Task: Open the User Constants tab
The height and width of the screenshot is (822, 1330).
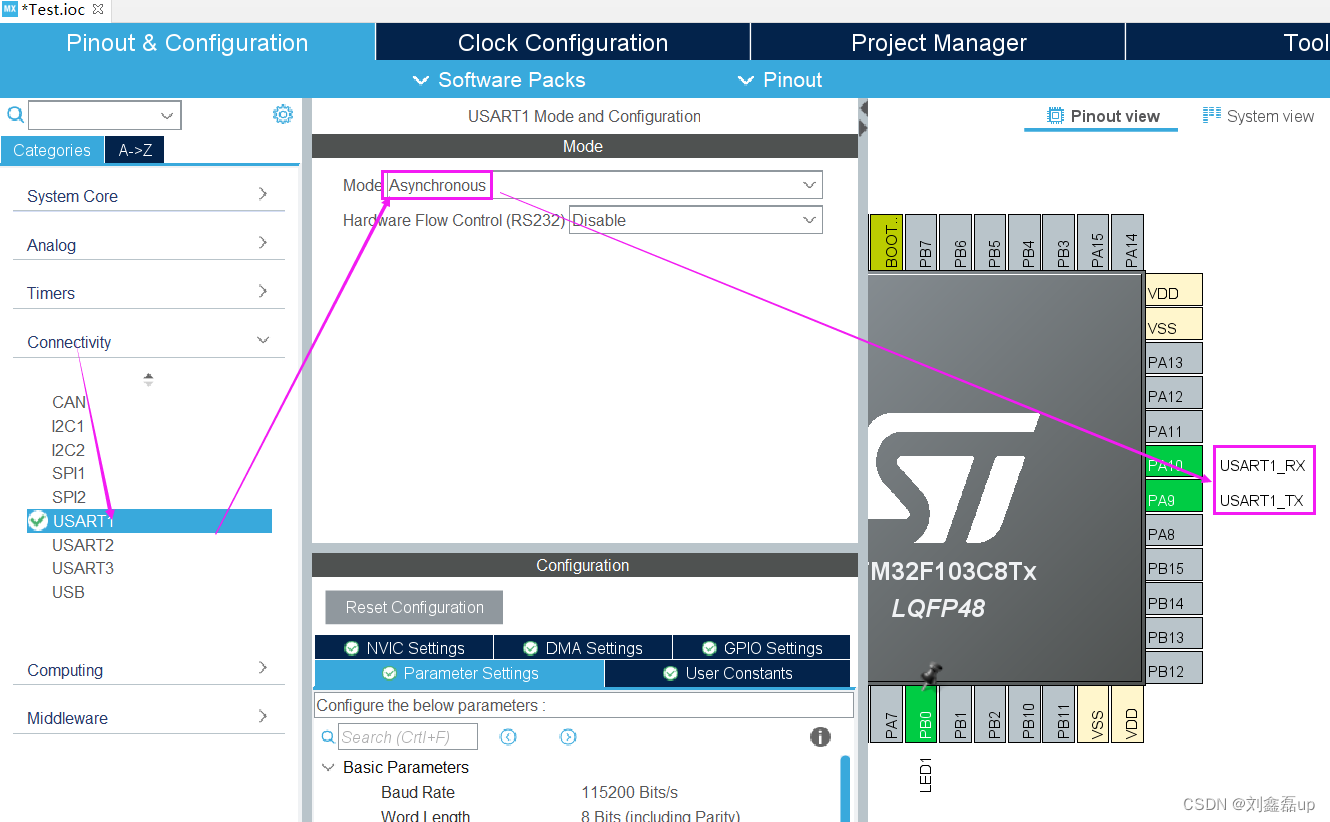Action: pos(727,673)
